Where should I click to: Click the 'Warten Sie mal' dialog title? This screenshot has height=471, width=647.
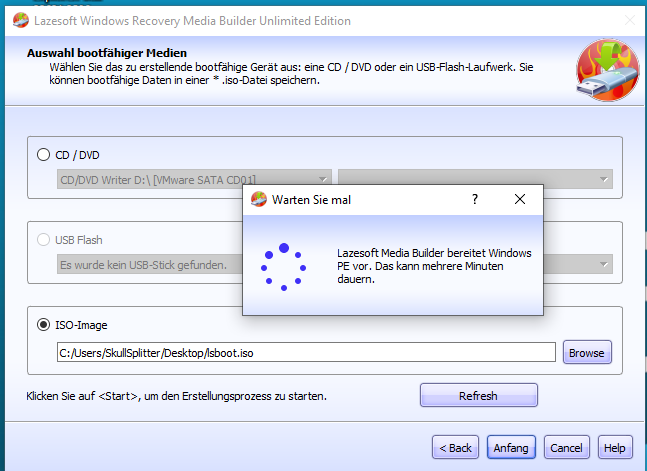[x=311, y=200]
